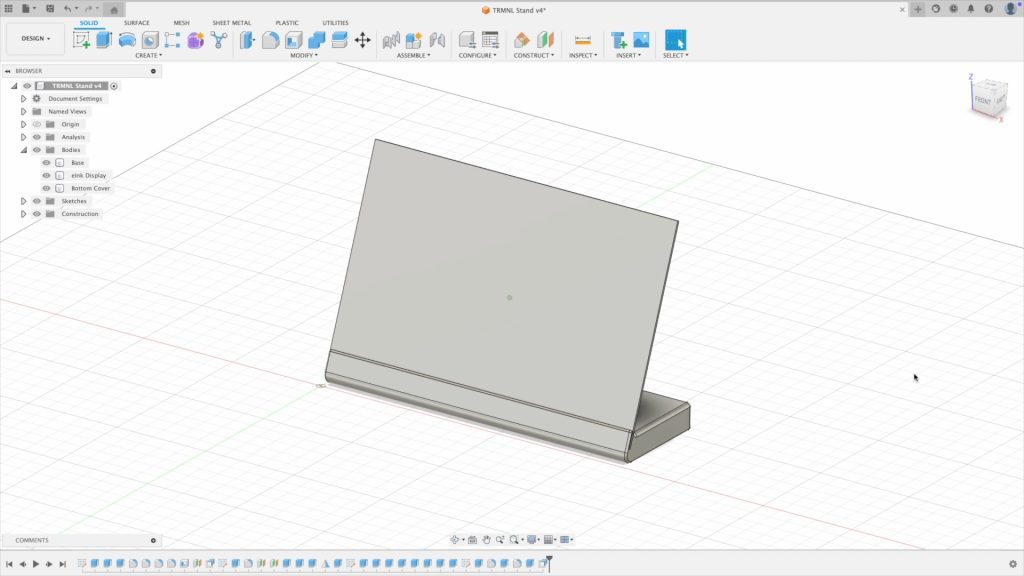The image size is (1024, 576).
Task: Expand the Origin folder
Action: tap(24, 124)
